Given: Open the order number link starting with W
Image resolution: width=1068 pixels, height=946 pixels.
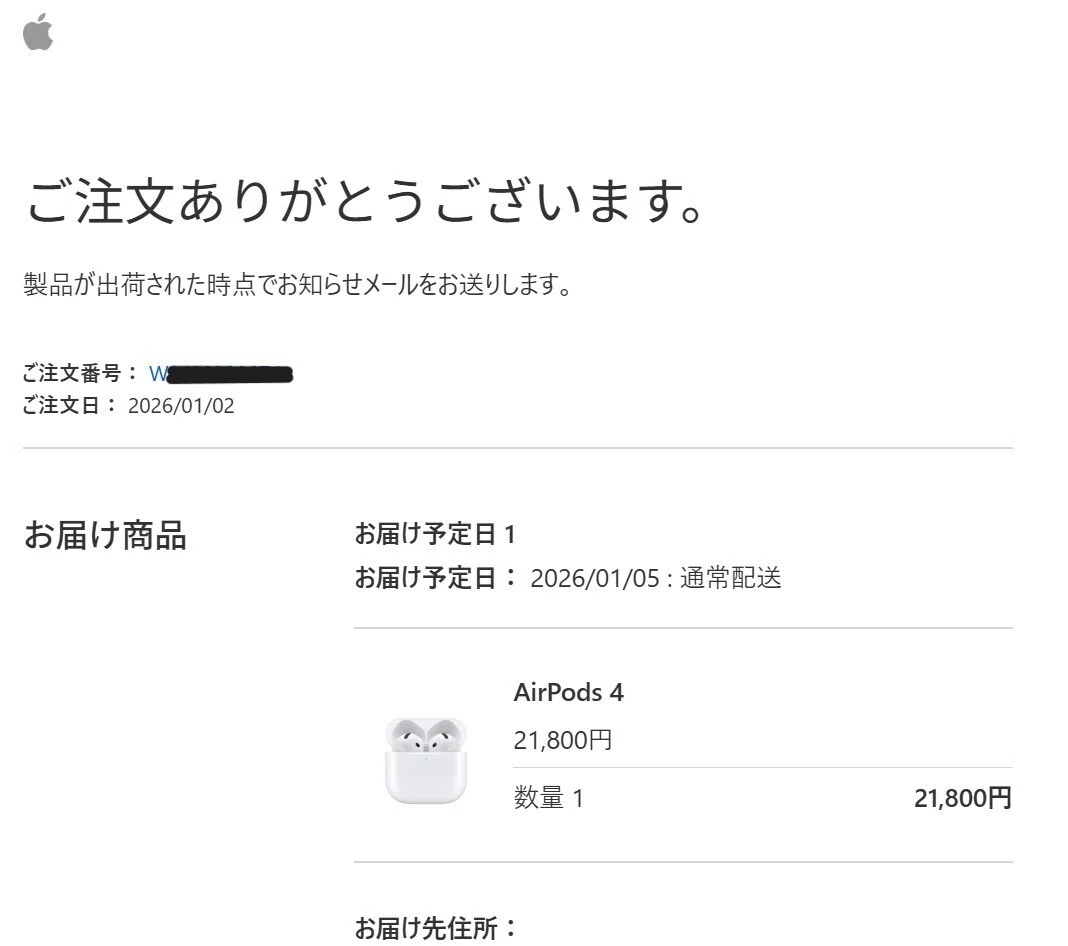Looking at the screenshot, I should coord(221,374).
